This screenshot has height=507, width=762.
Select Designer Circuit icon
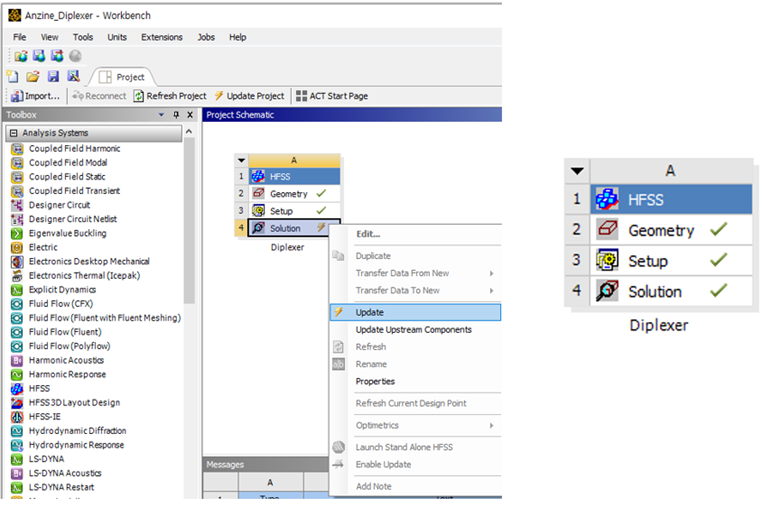(17, 205)
